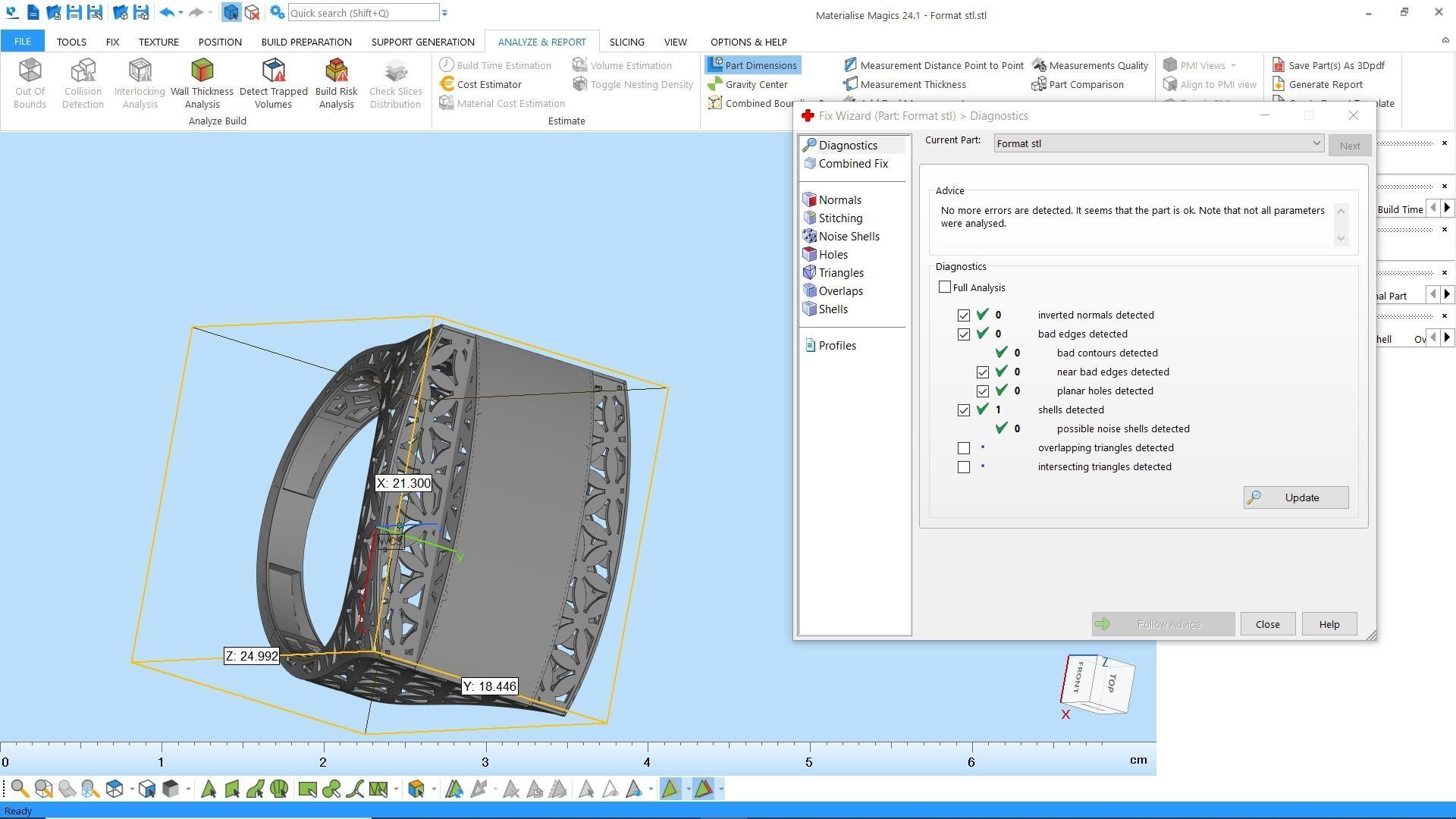The image size is (1456, 819).
Task: Click the Quick search input field
Action: point(362,13)
